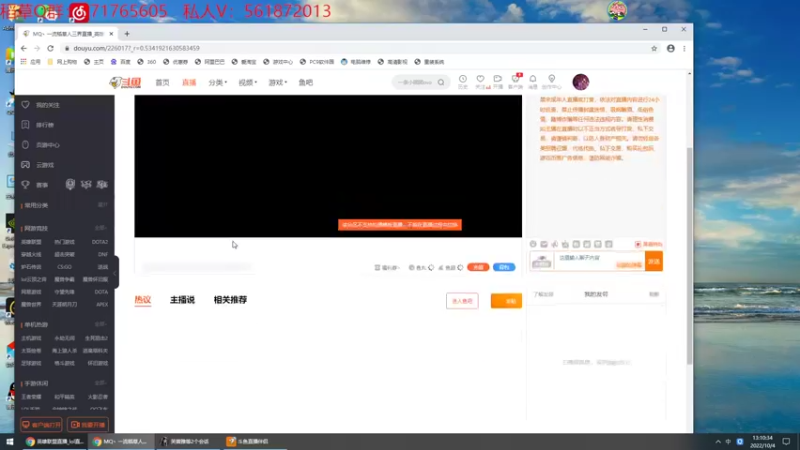Click 我要开播 at the sidebar bottom
Screen dimensions: 800x450
click(88, 424)
